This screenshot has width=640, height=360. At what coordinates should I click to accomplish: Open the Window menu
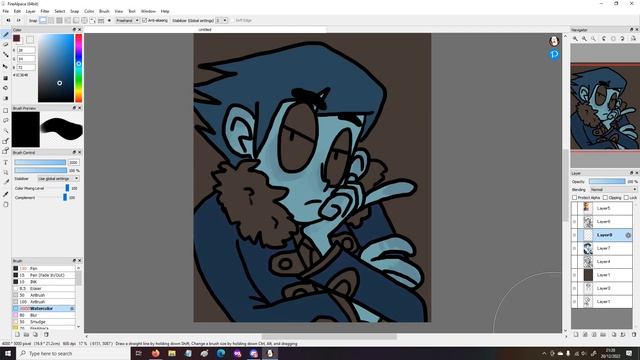pos(148,11)
